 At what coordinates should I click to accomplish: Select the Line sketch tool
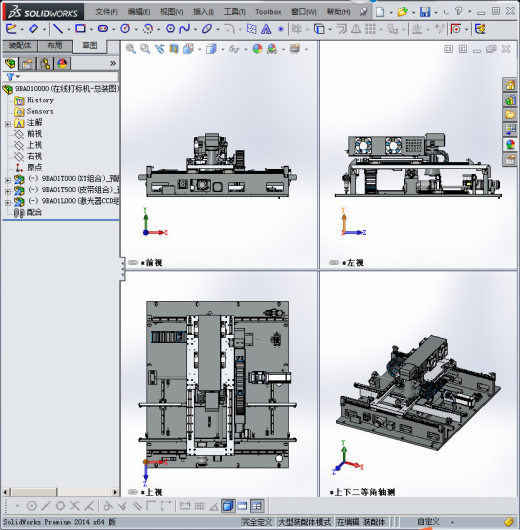coord(58,29)
